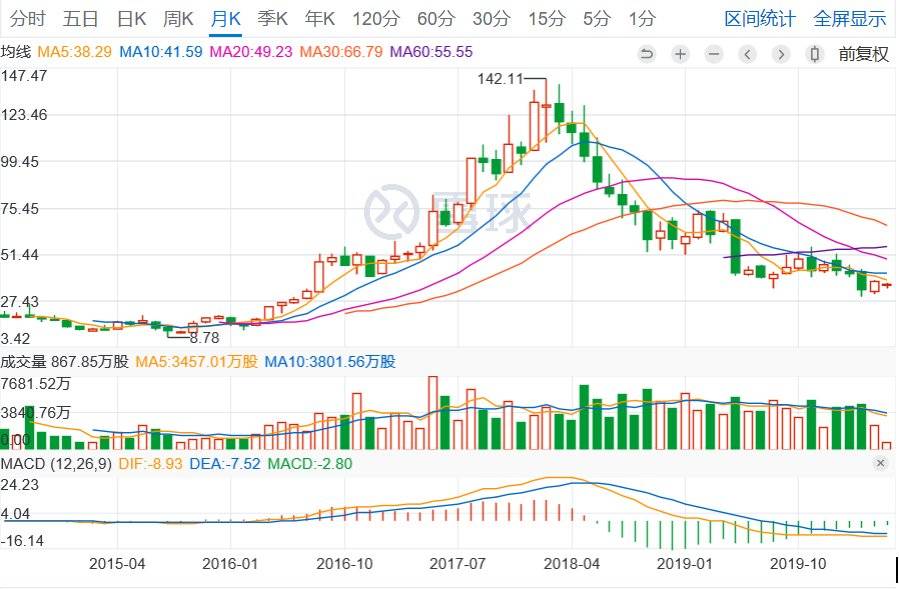Viewport: 899px width, 589px height.
Task: Switch to the 日K tab
Action: pyautogui.click(x=131, y=18)
